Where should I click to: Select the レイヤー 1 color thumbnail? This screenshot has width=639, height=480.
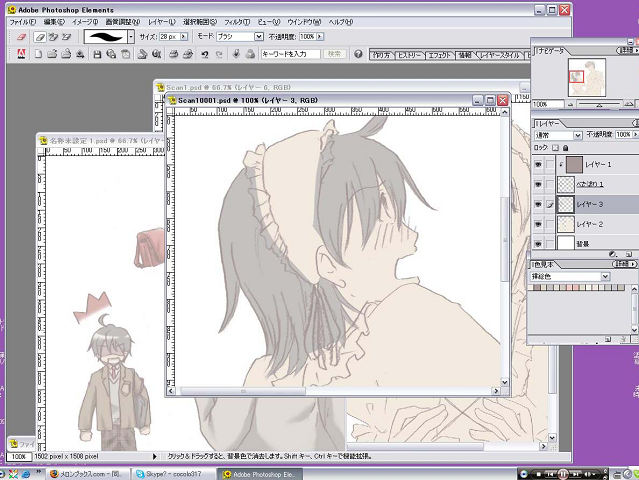574,165
